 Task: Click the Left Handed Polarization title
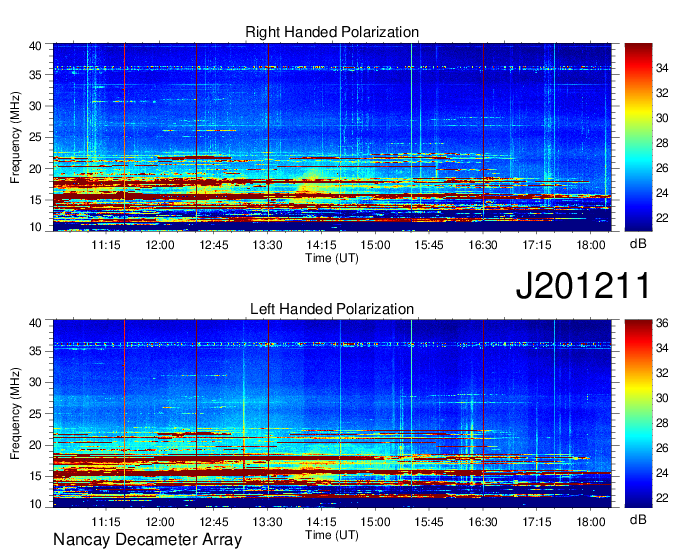click(332, 309)
